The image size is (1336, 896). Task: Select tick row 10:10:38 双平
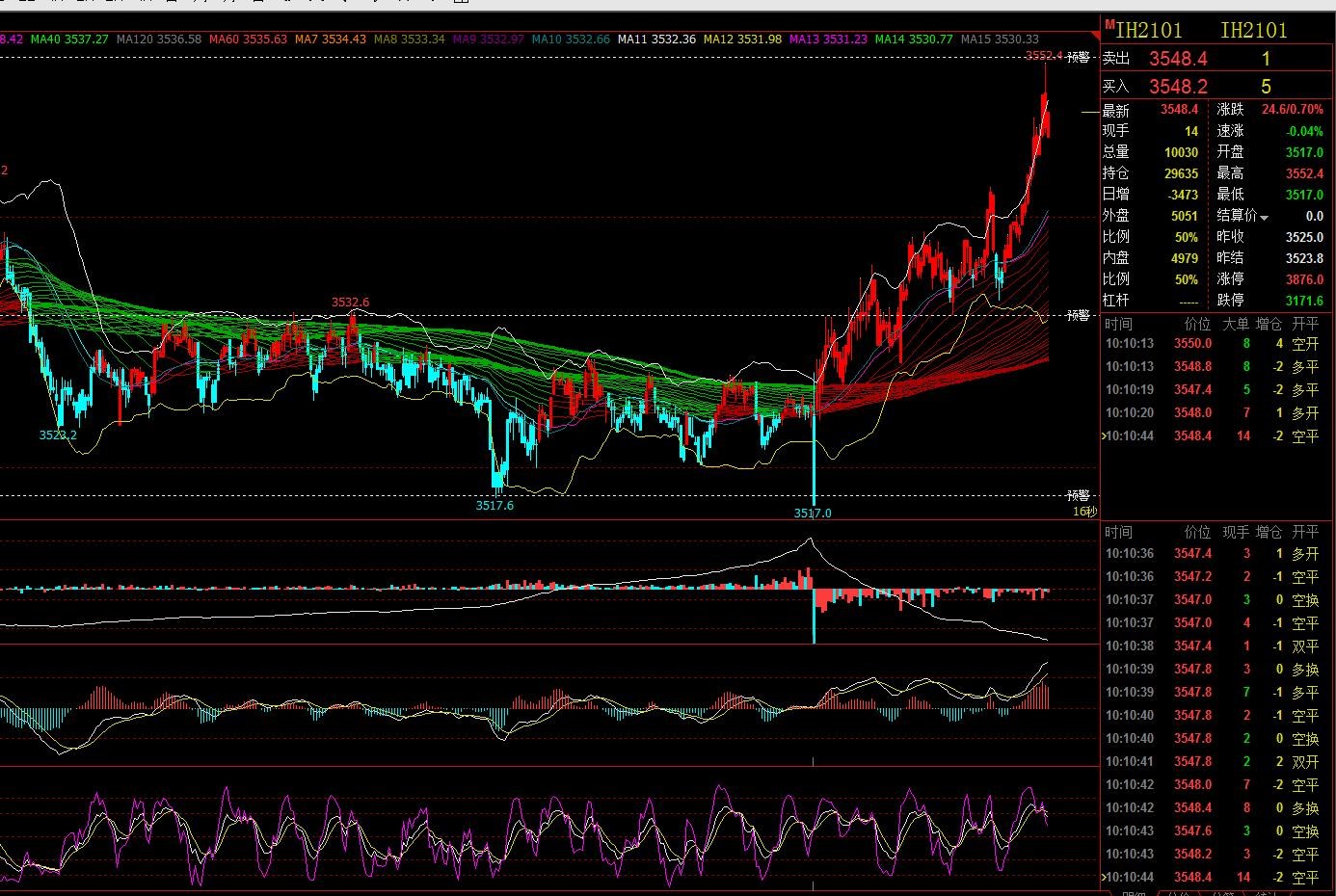click(x=1216, y=646)
